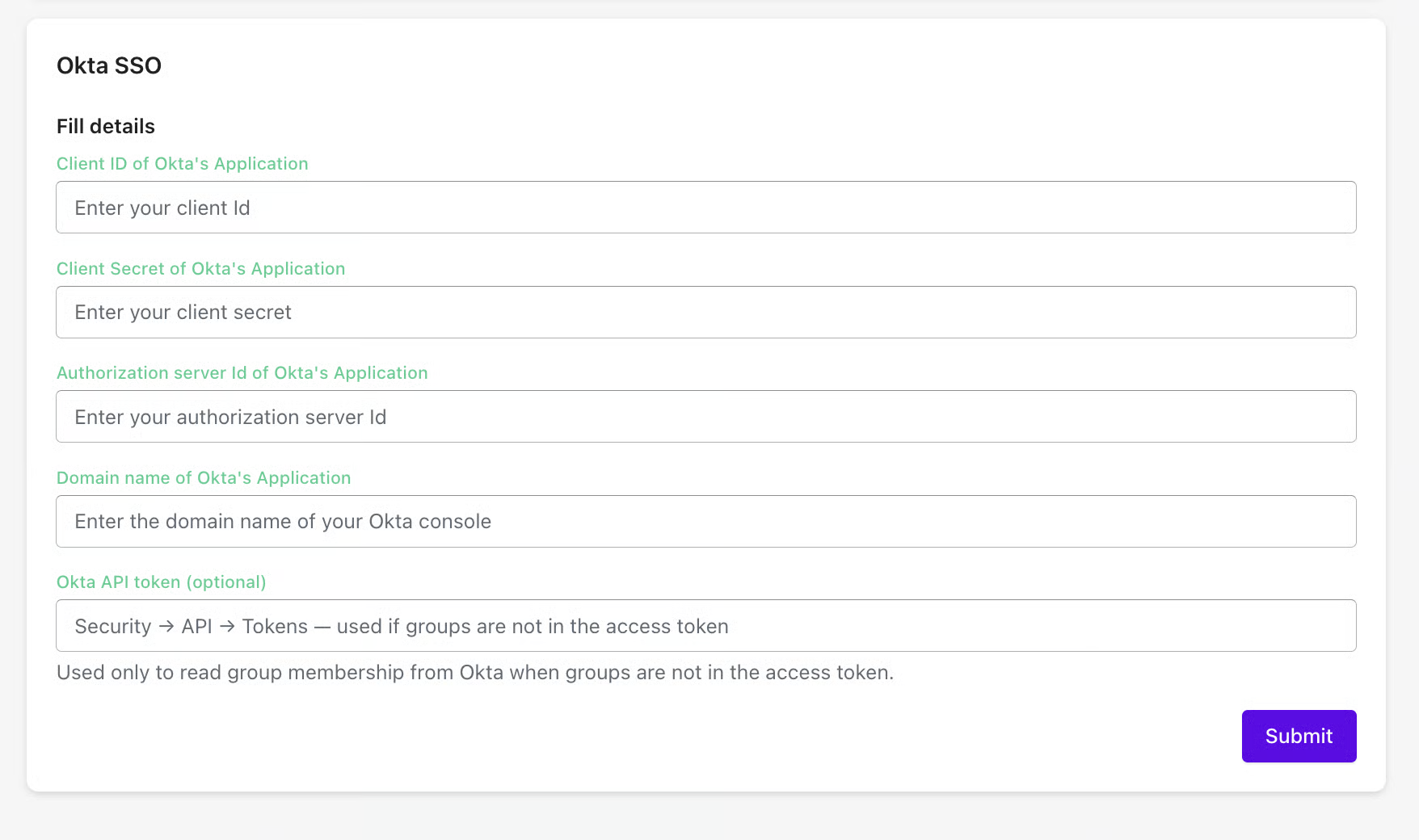Image resolution: width=1419 pixels, height=840 pixels.
Task: Click blank area right of 'Fill details'
Action: tap(727, 127)
